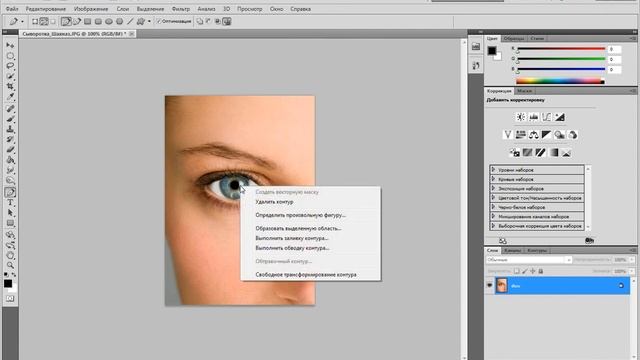Click the Color Balance scales icon
This screenshot has width=640, height=360.
tap(533, 135)
